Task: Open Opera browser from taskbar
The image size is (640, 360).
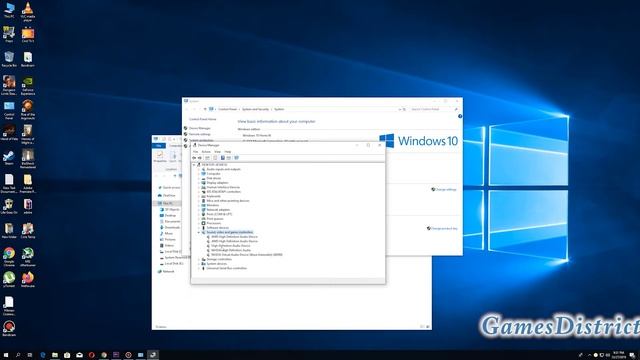Action: (x=92, y=355)
